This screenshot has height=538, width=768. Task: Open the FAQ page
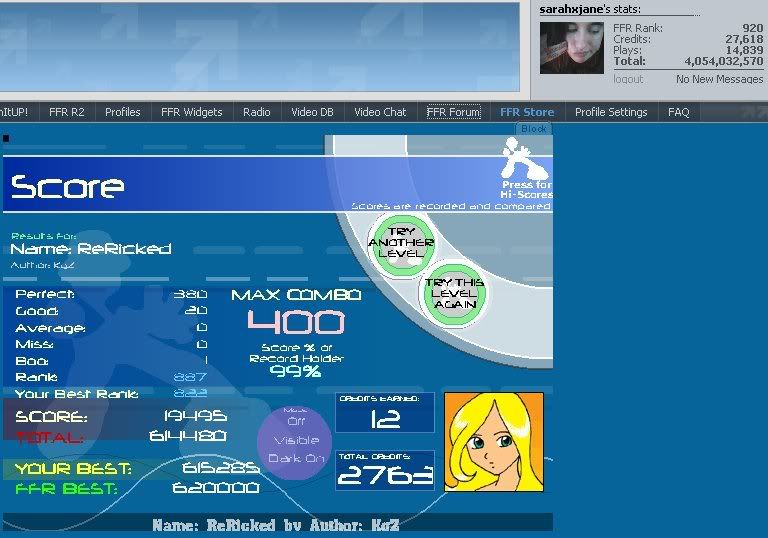[679, 112]
